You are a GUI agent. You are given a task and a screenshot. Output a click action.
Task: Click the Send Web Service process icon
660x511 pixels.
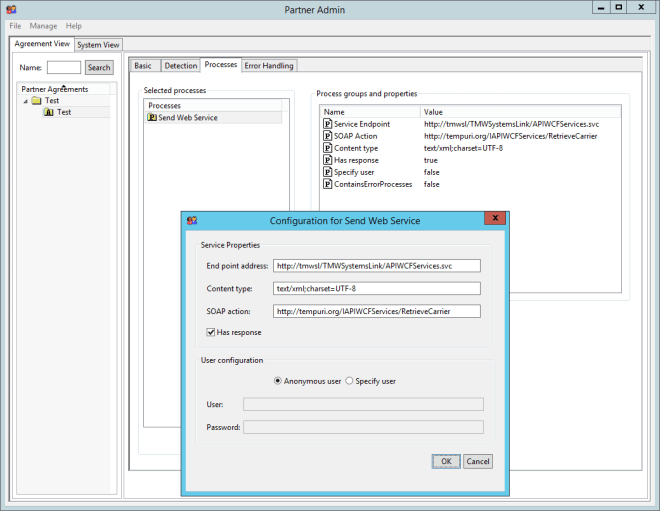pos(151,118)
